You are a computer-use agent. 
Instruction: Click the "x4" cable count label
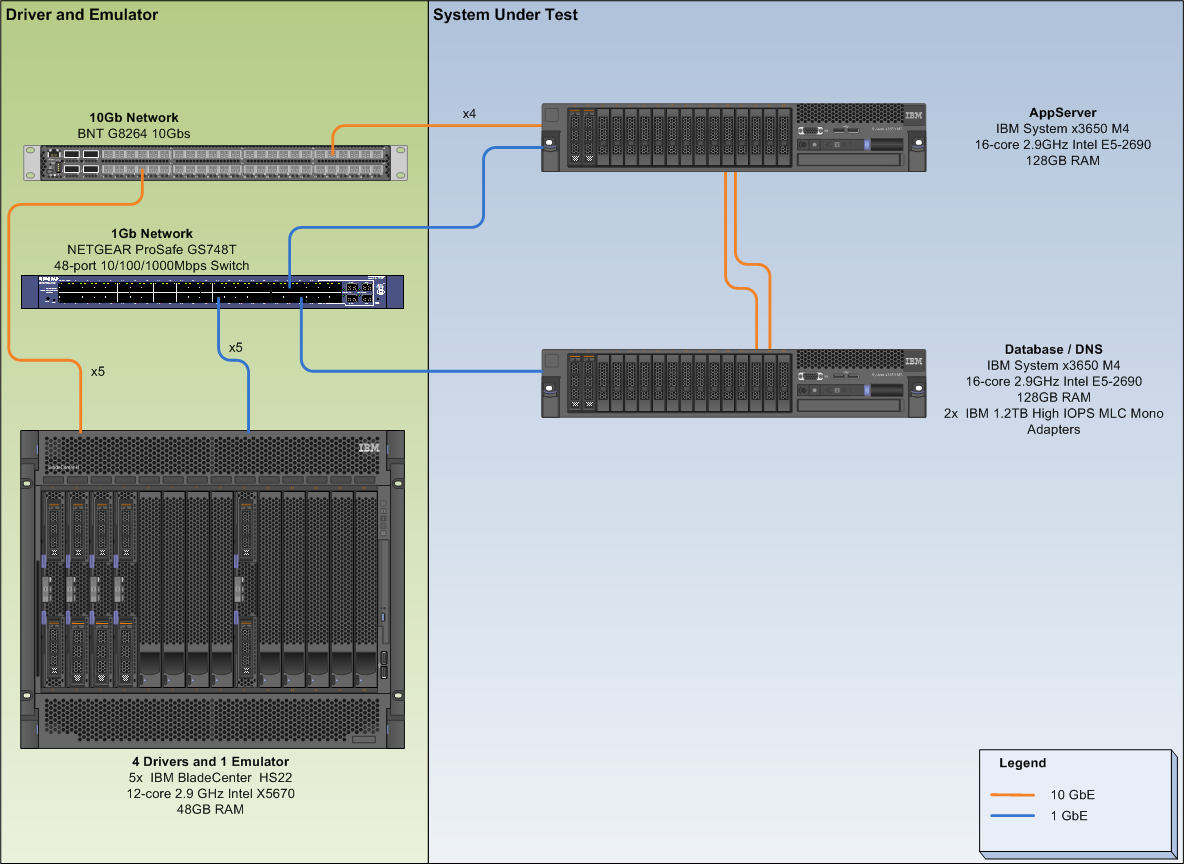469,114
